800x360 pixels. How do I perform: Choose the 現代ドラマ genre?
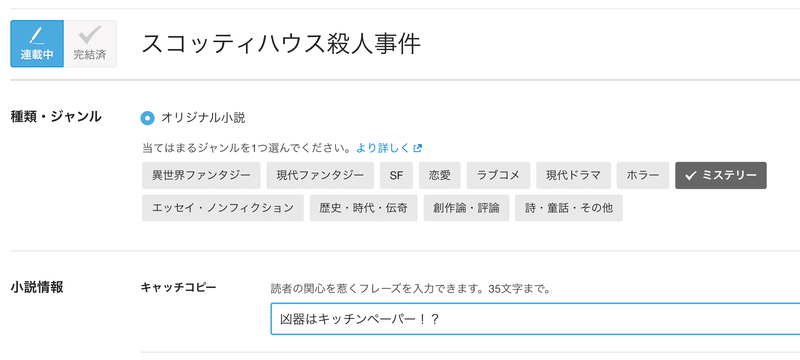(x=573, y=175)
